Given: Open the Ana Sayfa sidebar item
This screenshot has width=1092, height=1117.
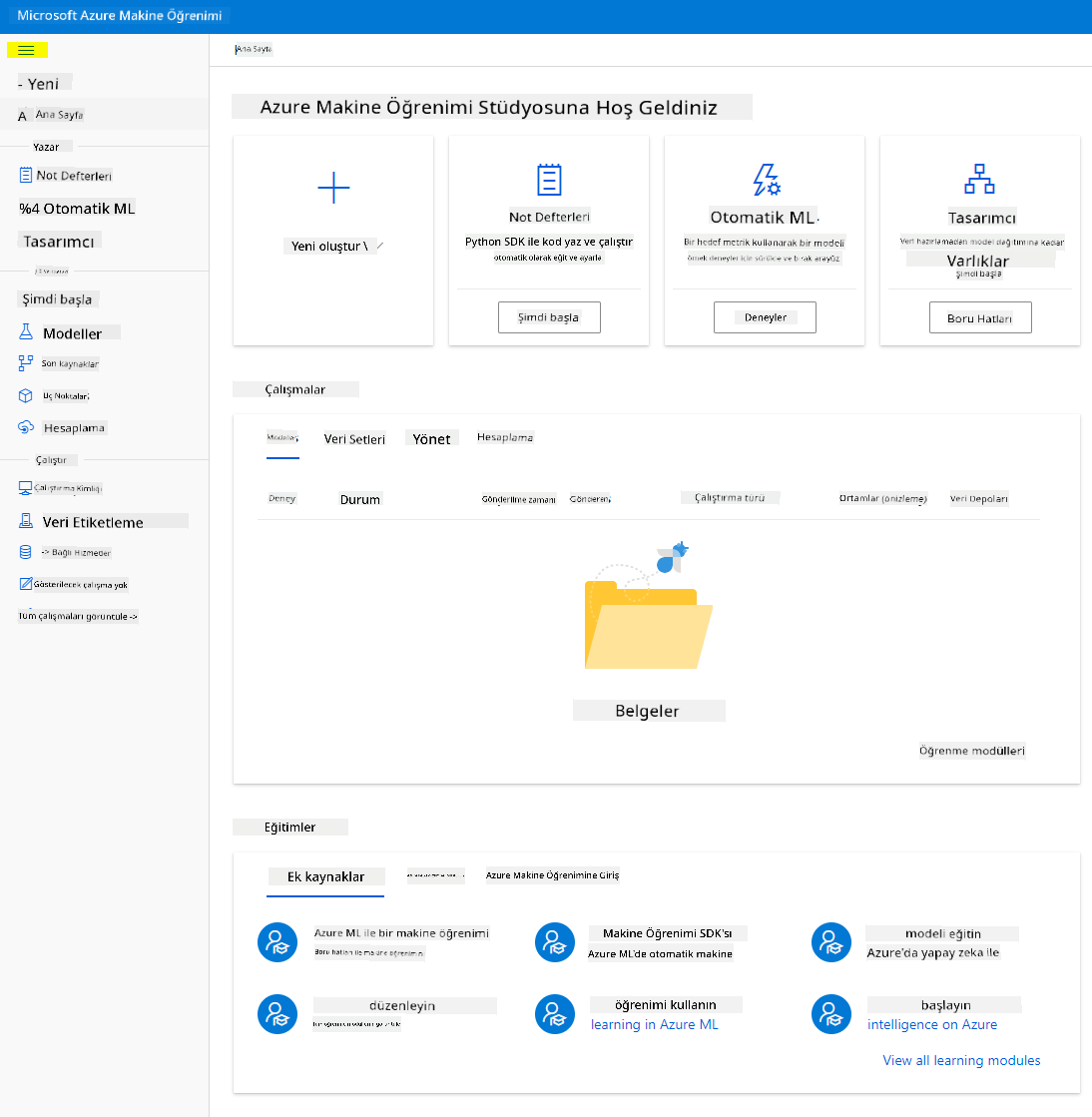Looking at the screenshot, I should (x=59, y=115).
